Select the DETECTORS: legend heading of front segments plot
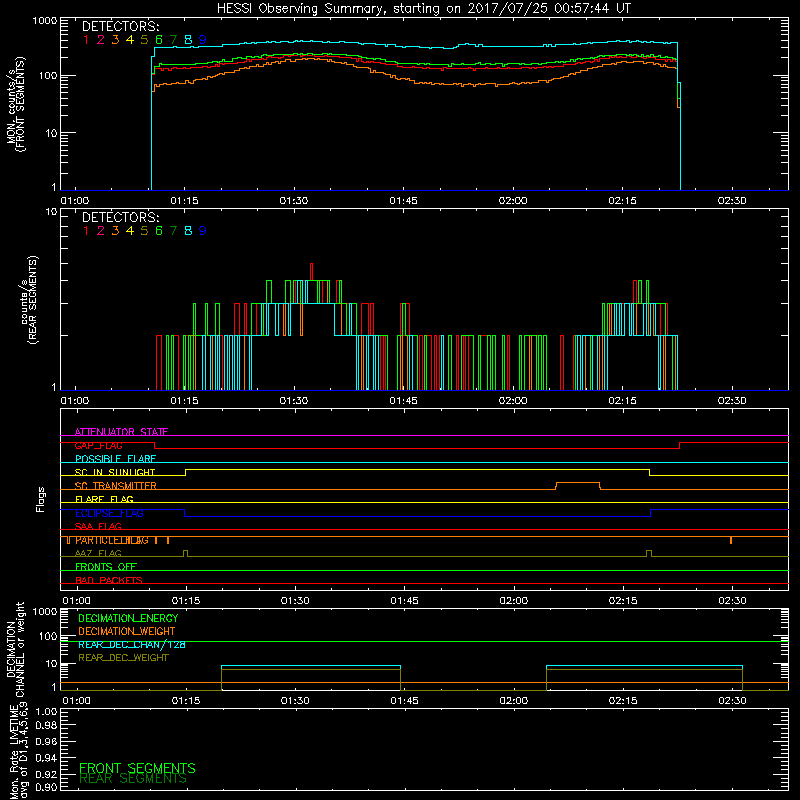 [x=121, y=26]
